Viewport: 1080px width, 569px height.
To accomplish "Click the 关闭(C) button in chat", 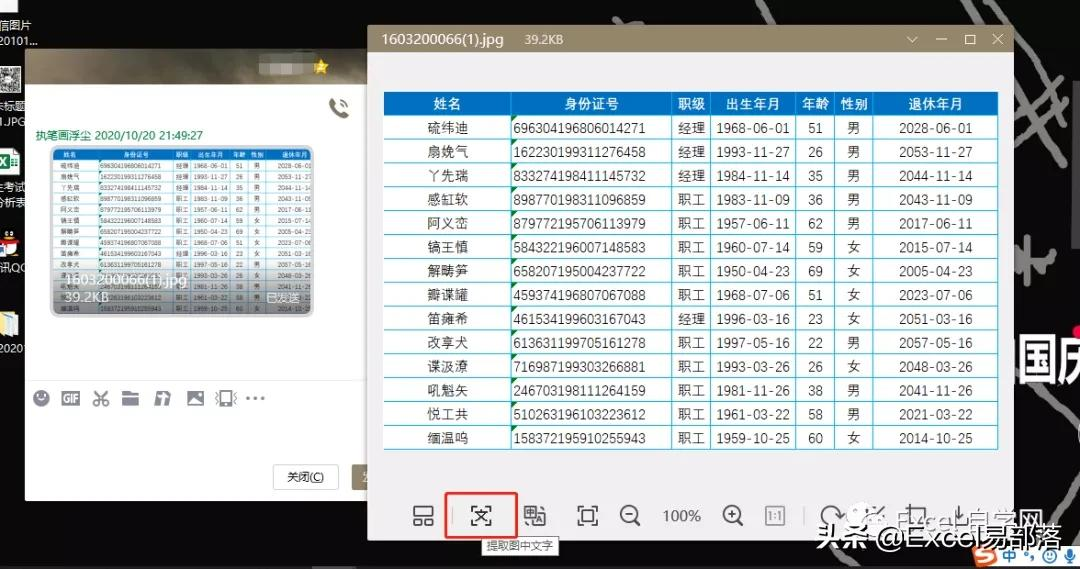I will tap(306, 477).
